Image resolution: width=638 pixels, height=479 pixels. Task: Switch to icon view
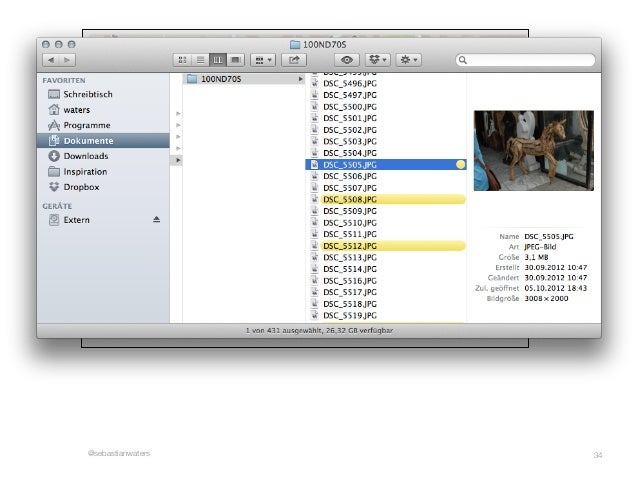pos(182,60)
